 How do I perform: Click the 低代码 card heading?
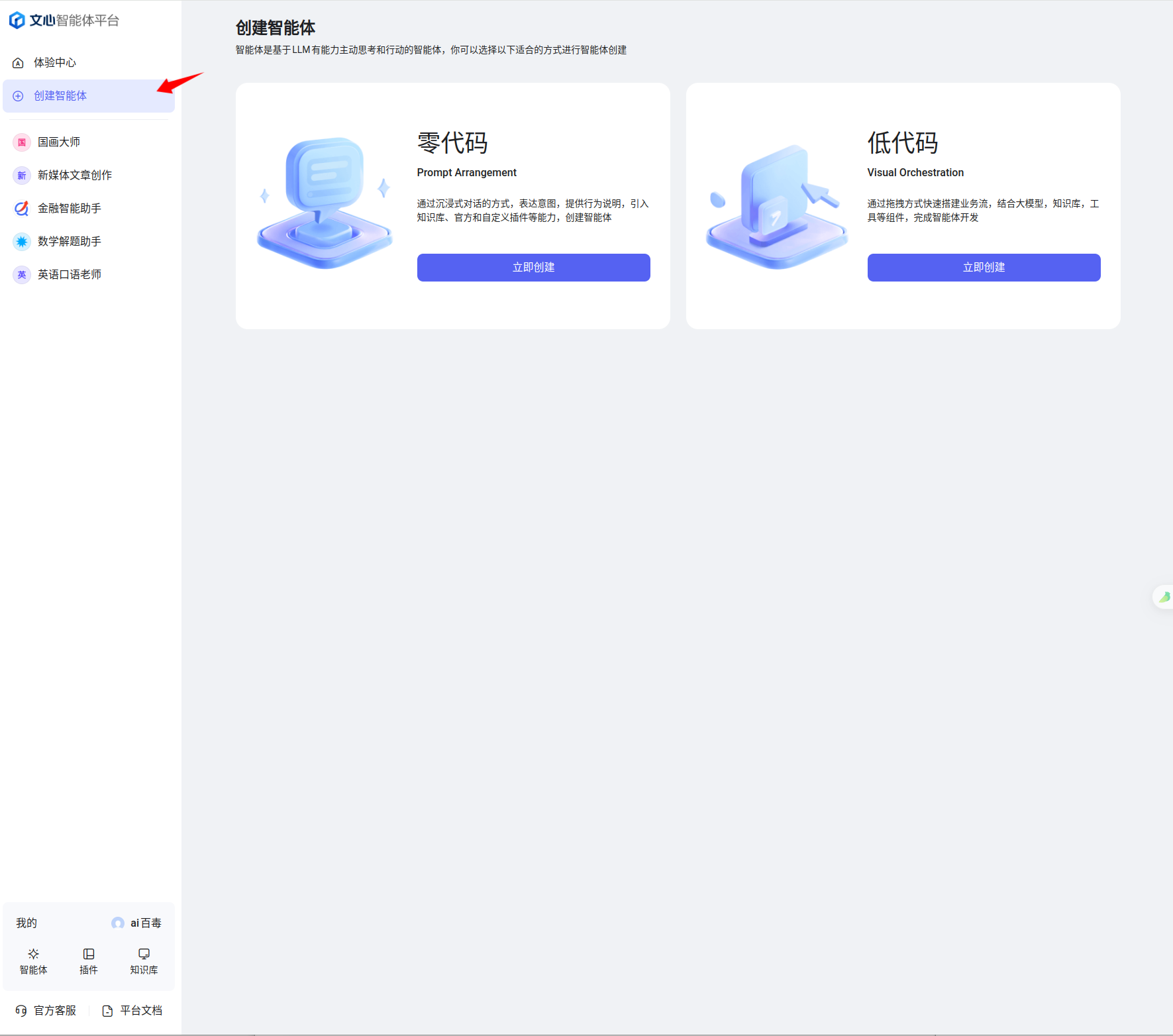(x=903, y=143)
